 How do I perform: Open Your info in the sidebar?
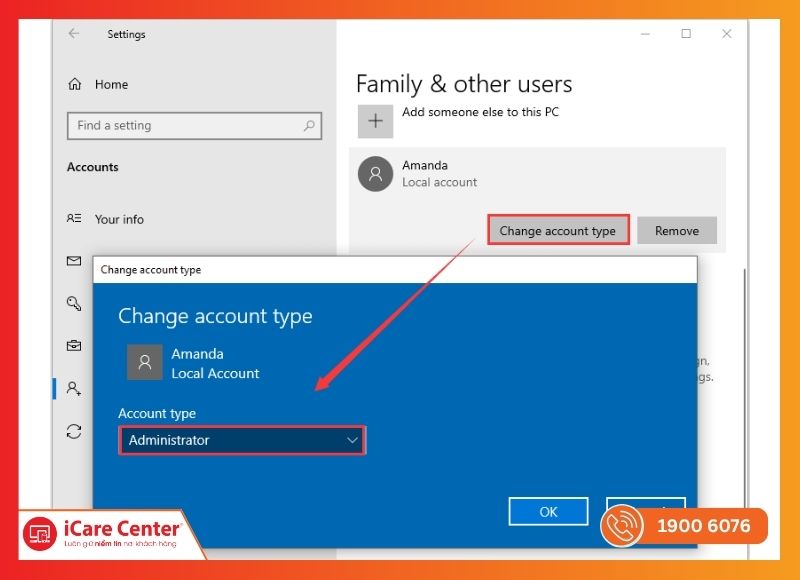[119, 219]
